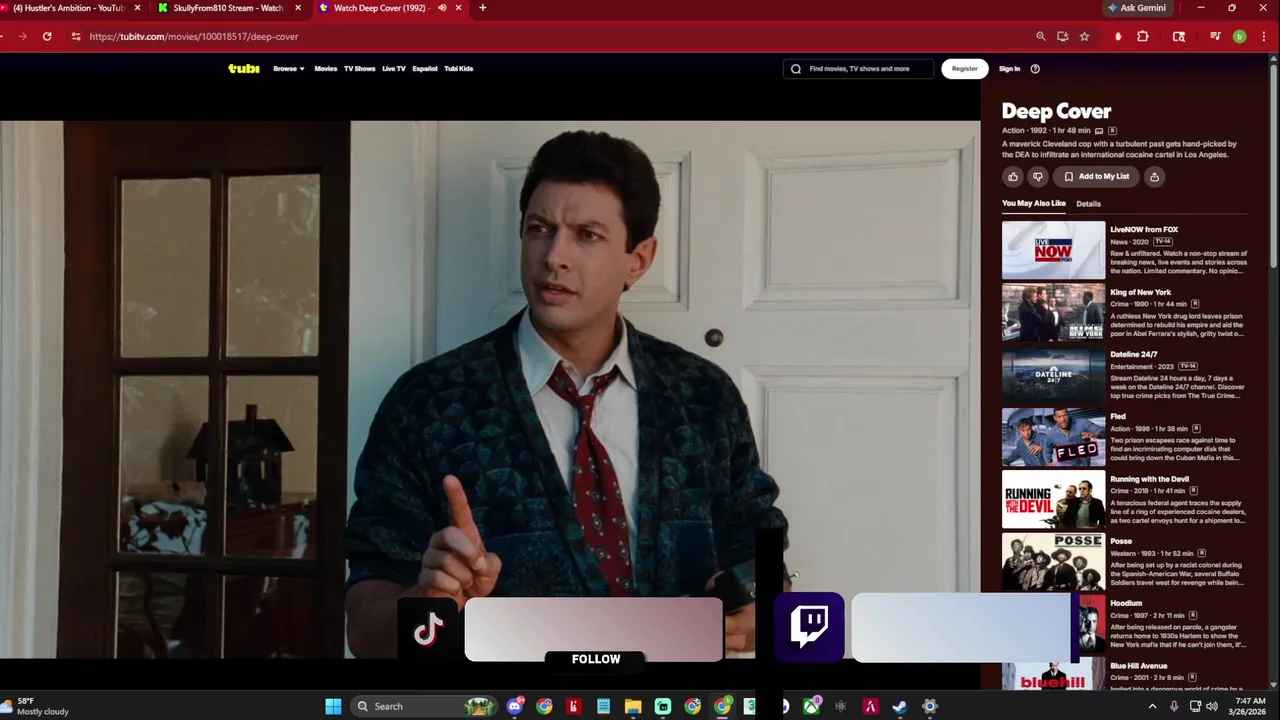The image size is (1280, 720).
Task: Open the Posse movie thumbnail
Action: click(1053, 561)
